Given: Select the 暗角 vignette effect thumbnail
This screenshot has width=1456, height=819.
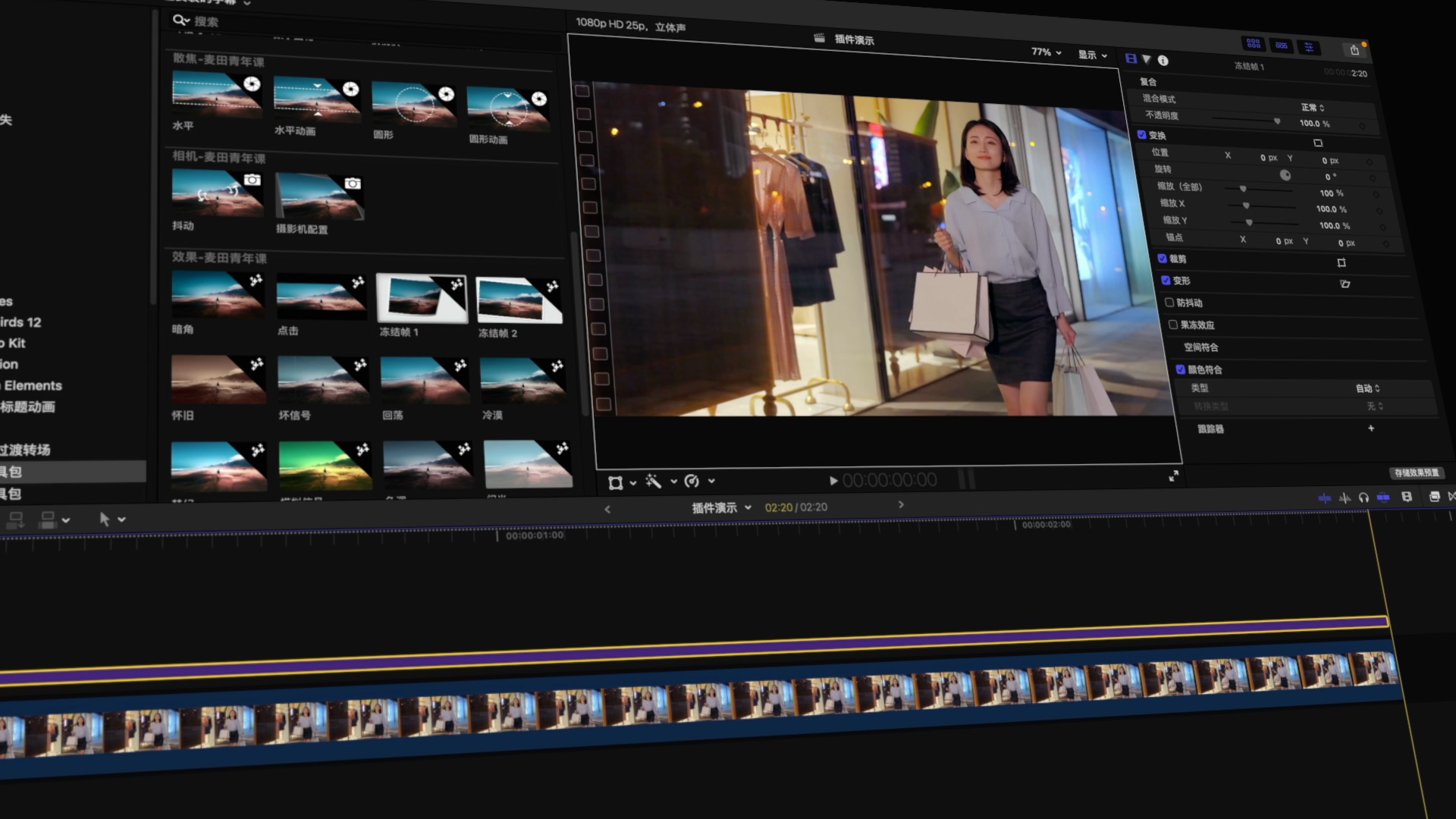Looking at the screenshot, I should (218, 294).
